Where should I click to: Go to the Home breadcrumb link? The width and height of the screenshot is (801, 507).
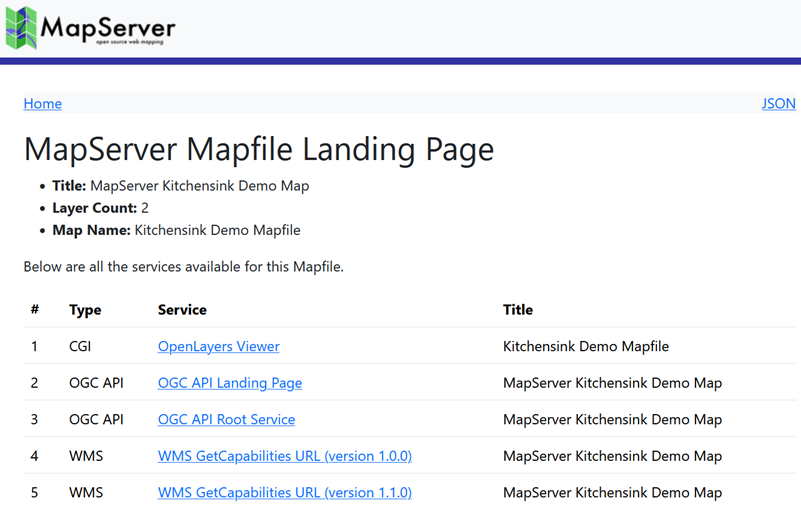tap(43, 104)
